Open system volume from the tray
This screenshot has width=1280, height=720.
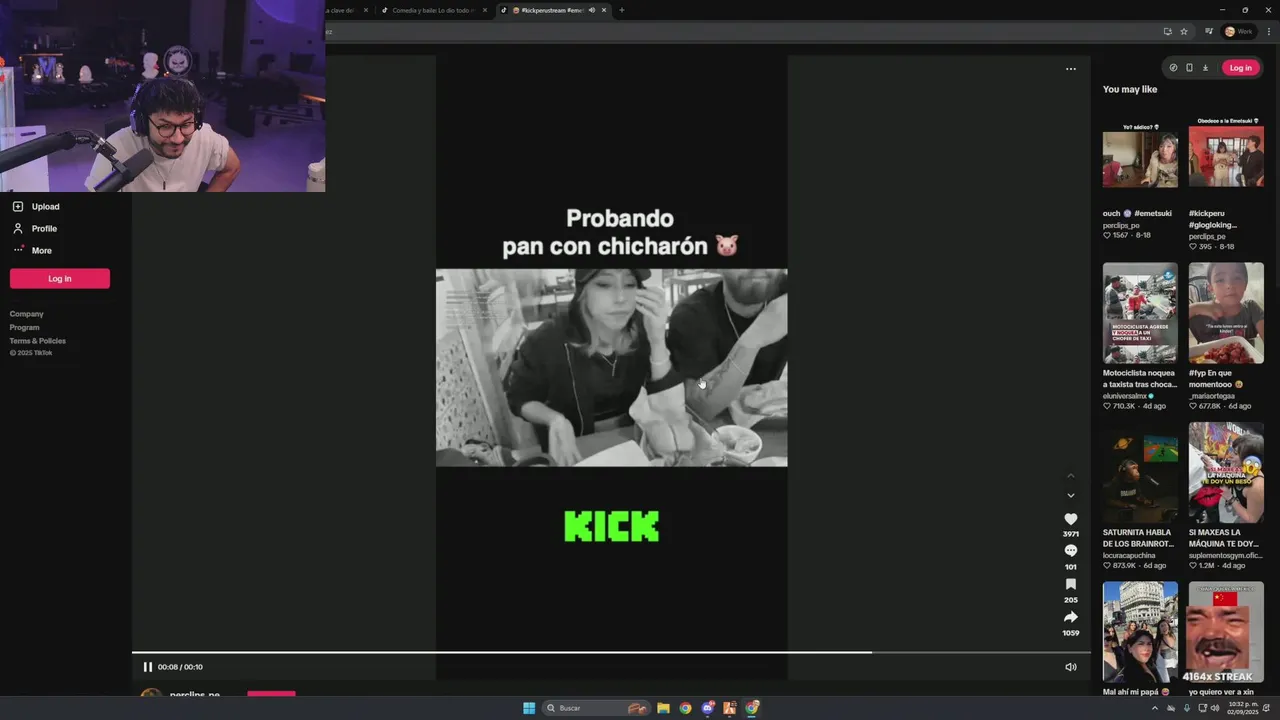[x=1215, y=708]
